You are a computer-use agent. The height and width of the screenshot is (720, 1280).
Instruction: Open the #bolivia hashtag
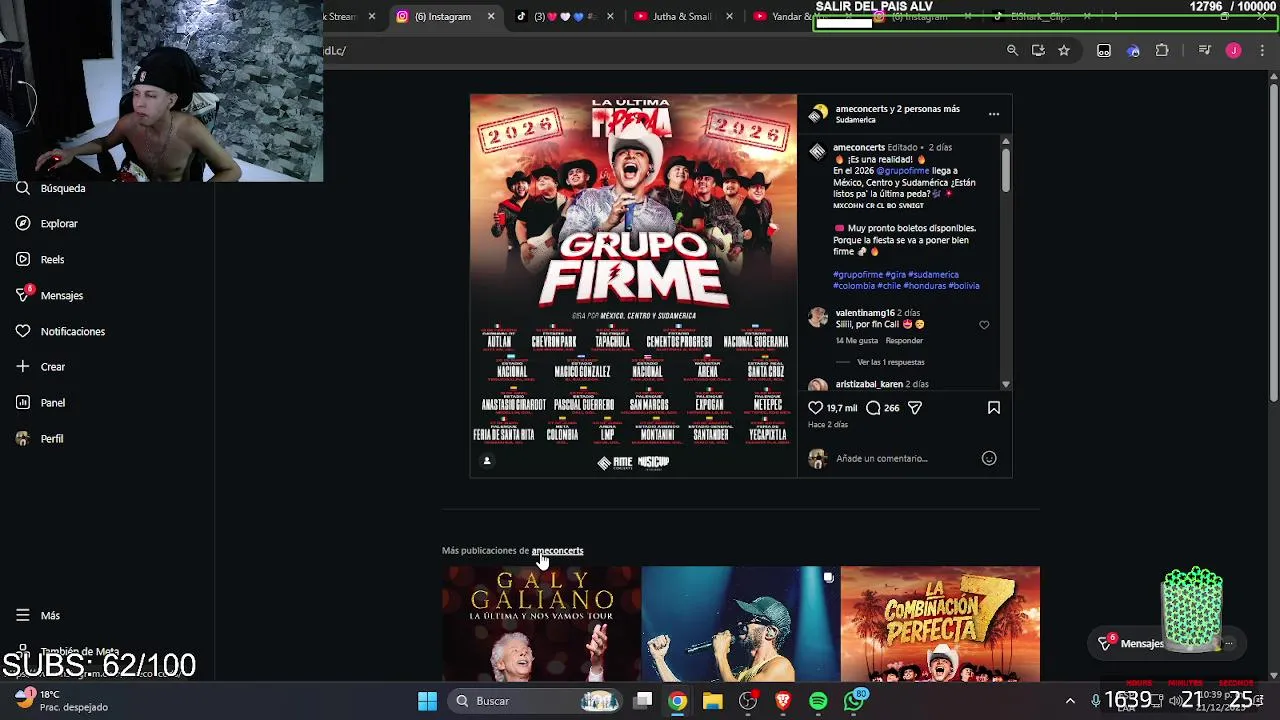pos(964,286)
